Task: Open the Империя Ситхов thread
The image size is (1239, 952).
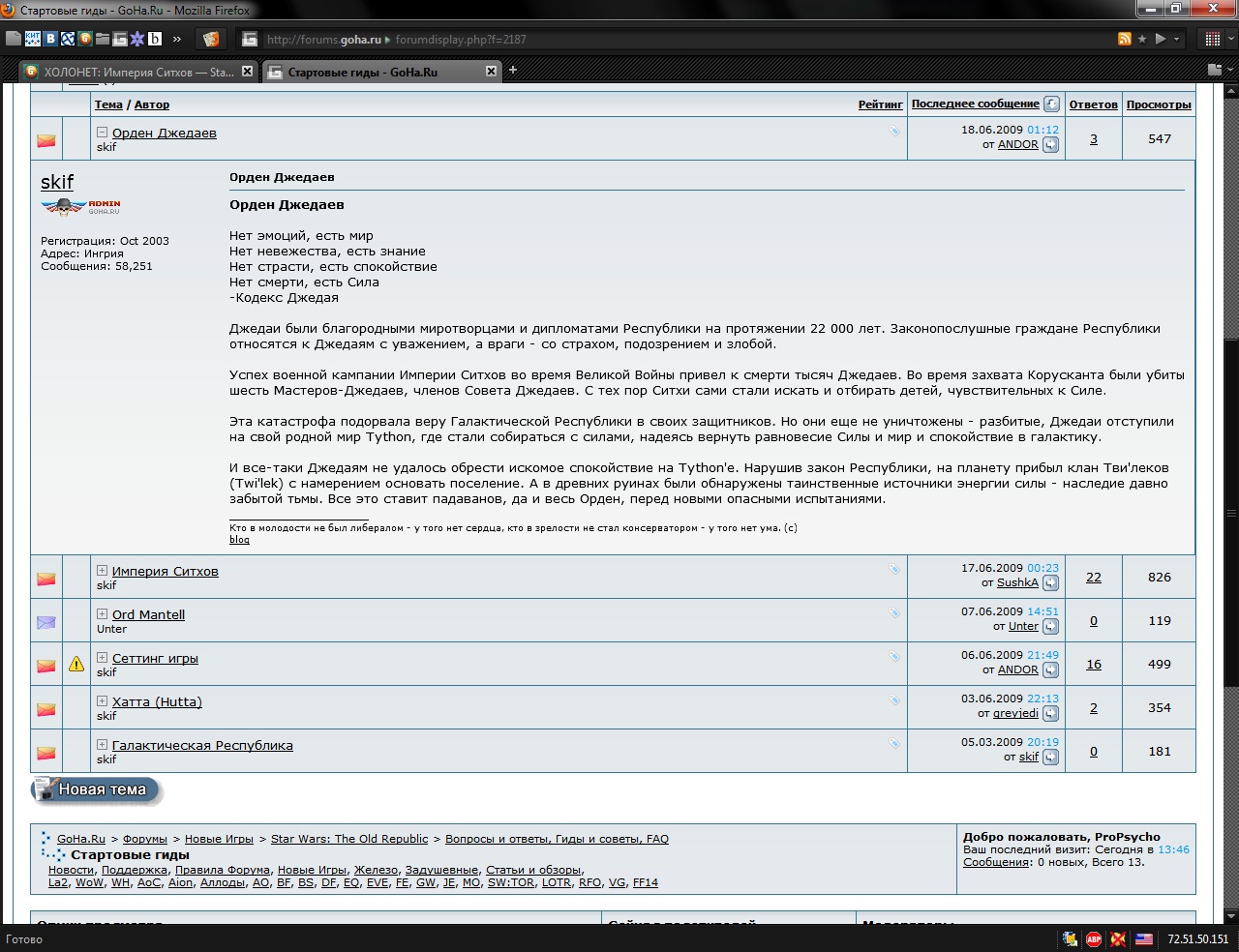Action: click(166, 572)
